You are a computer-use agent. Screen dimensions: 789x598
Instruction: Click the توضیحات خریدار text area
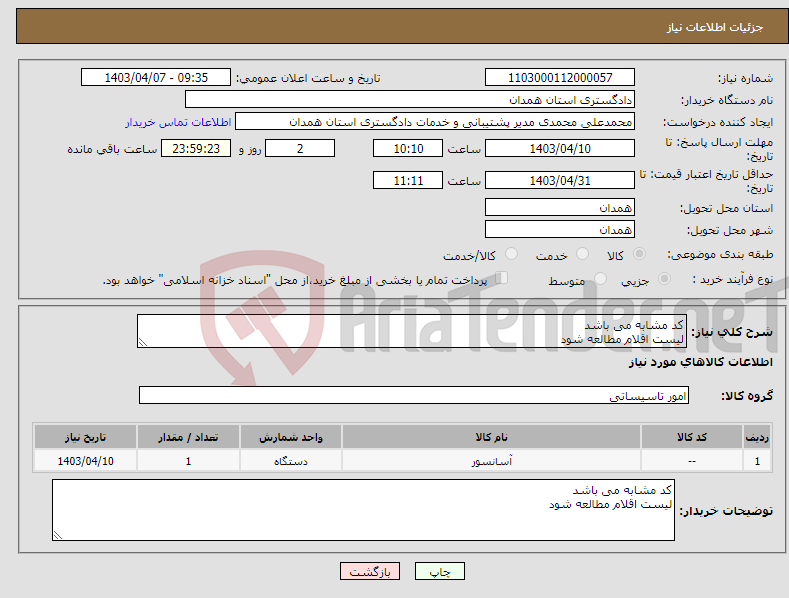click(x=363, y=510)
